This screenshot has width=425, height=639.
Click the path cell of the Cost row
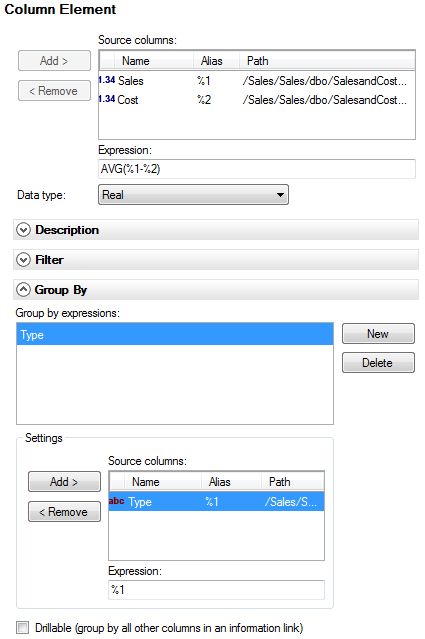[x=325, y=99]
